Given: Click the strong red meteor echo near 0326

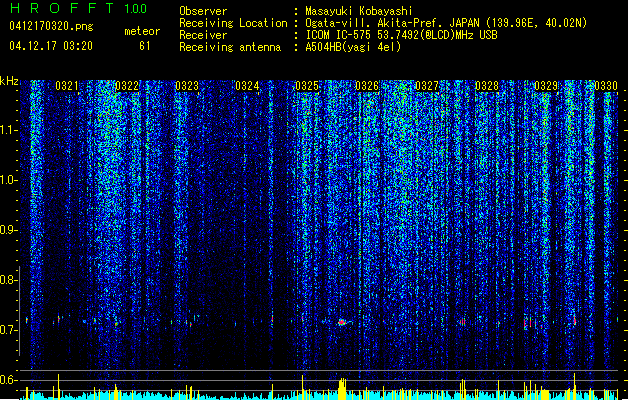Looking at the screenshot, I should point(342,322).
